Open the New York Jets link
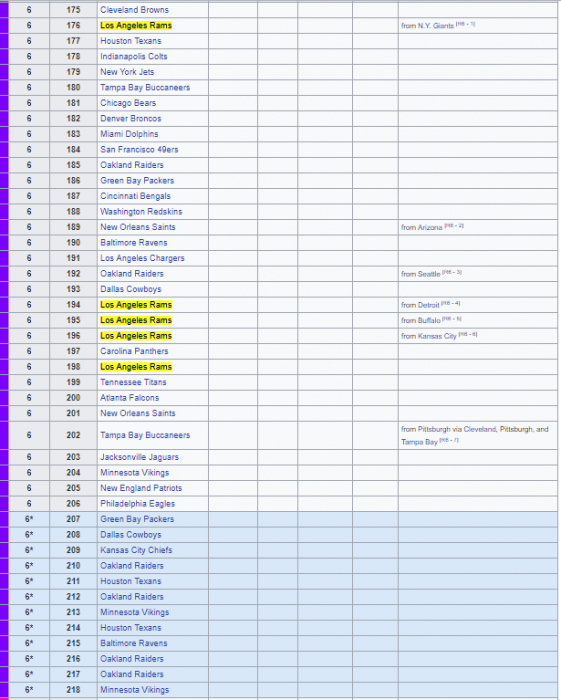Screen dimensions: 561x700 127,72
